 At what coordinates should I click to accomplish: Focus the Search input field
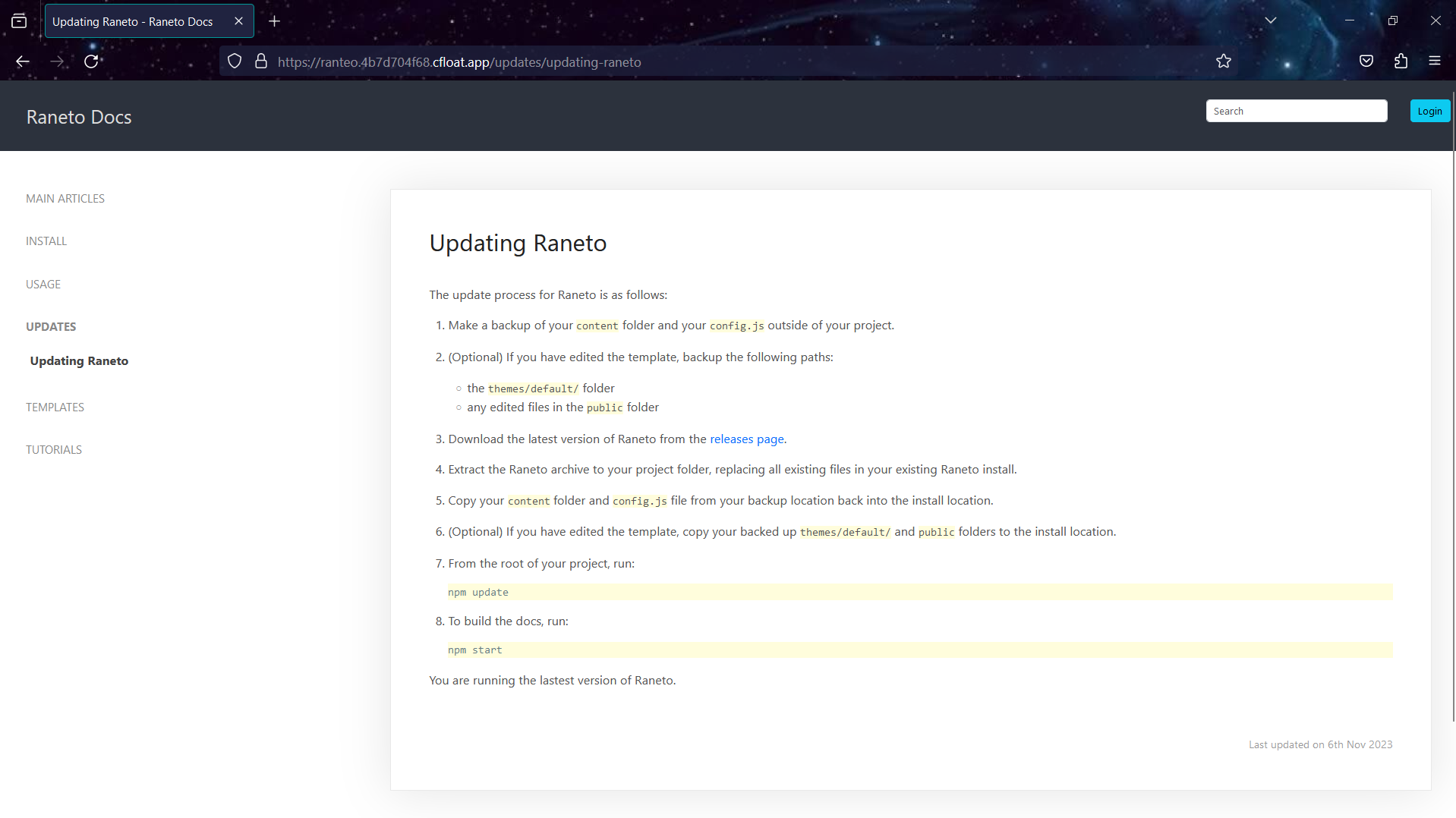pyautogui.click(x=1297, y=111)
